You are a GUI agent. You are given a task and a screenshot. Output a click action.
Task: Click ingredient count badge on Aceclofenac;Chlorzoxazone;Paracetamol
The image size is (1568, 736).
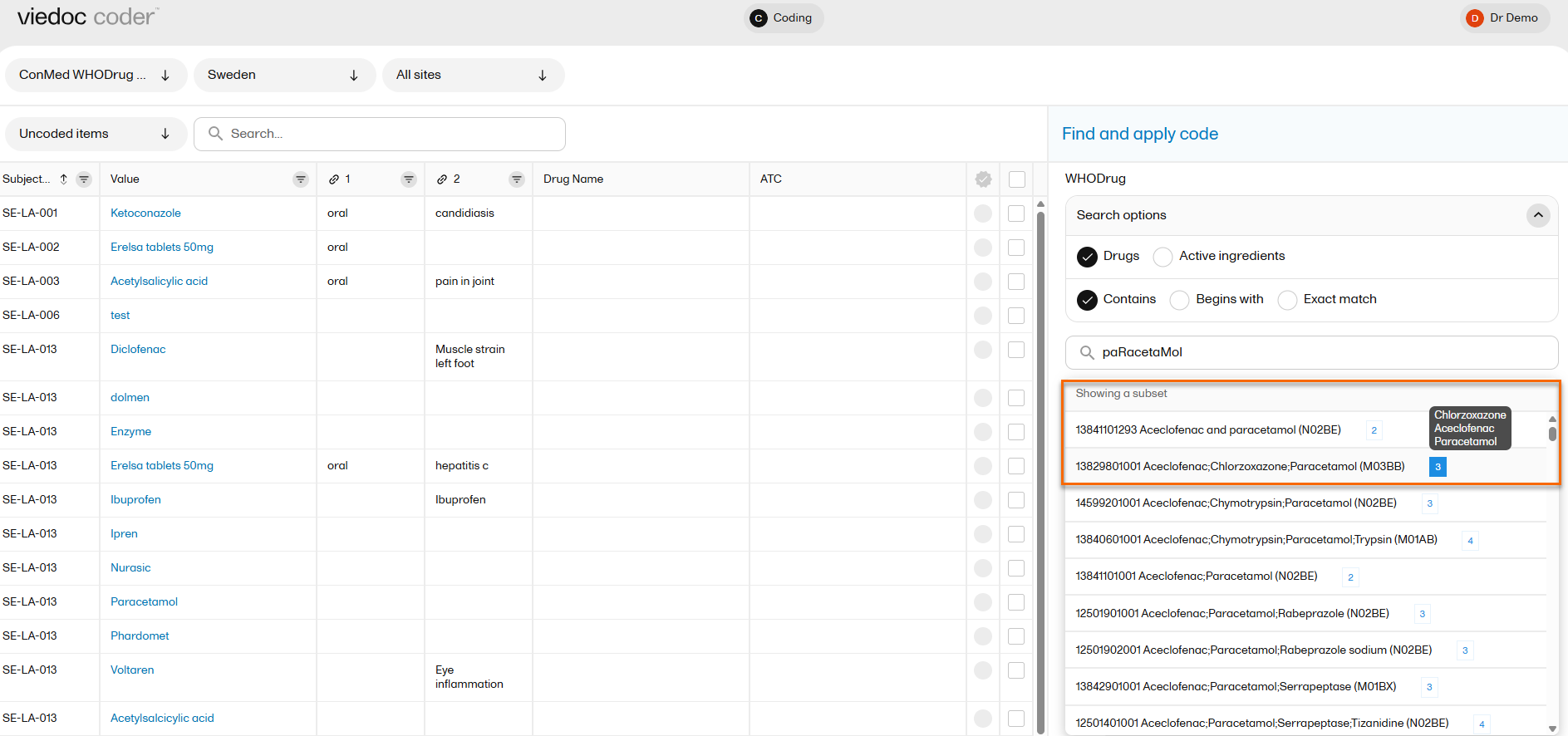point(1438,467)
